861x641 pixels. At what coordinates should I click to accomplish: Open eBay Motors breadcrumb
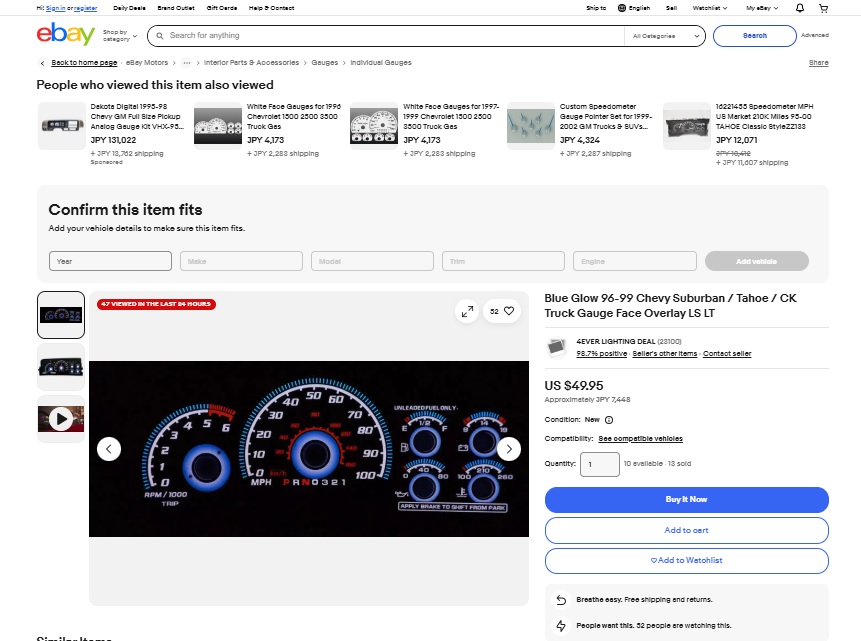147,63
